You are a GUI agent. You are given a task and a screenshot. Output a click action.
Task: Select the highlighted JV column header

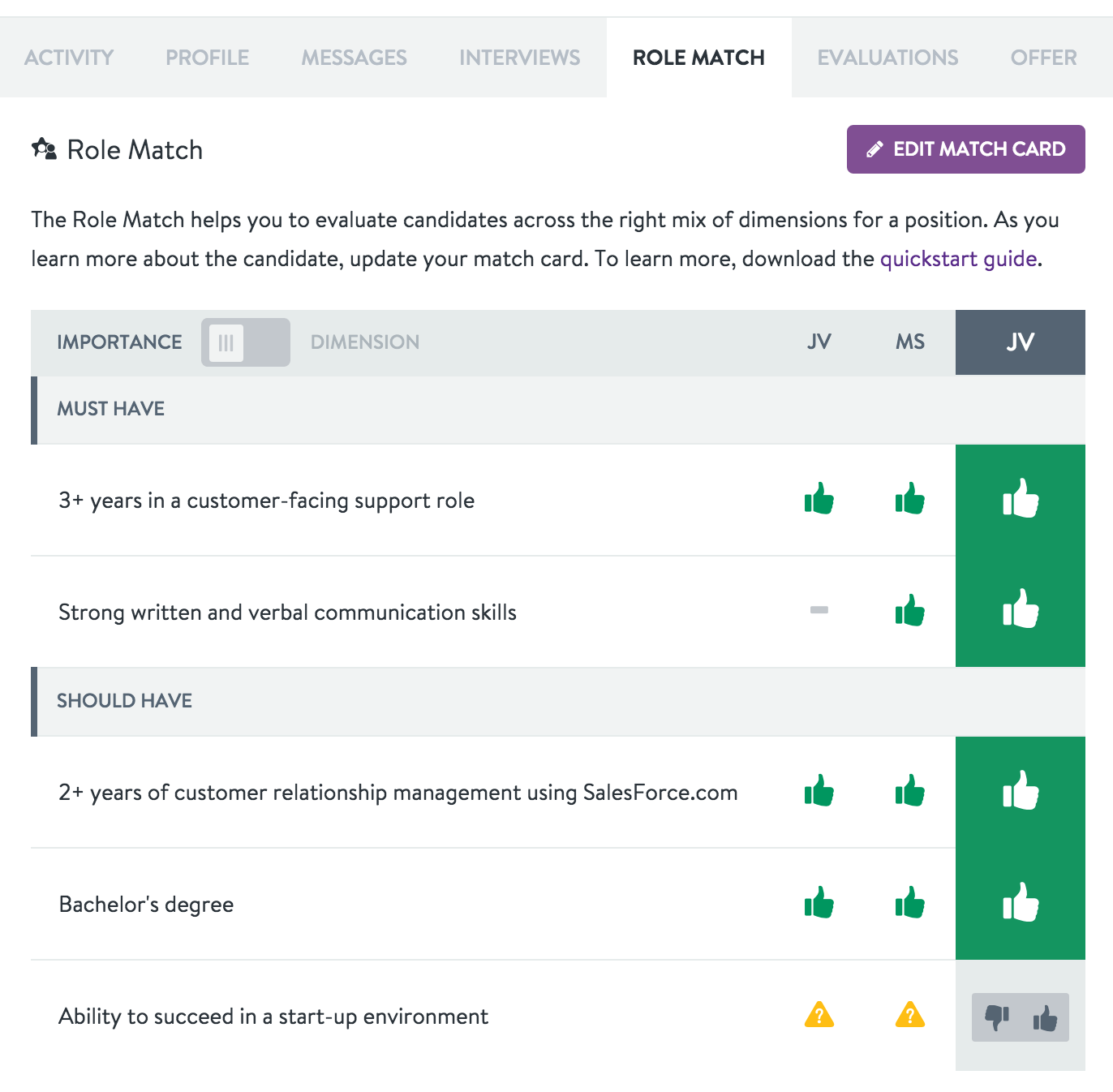tap(1020, 342)
